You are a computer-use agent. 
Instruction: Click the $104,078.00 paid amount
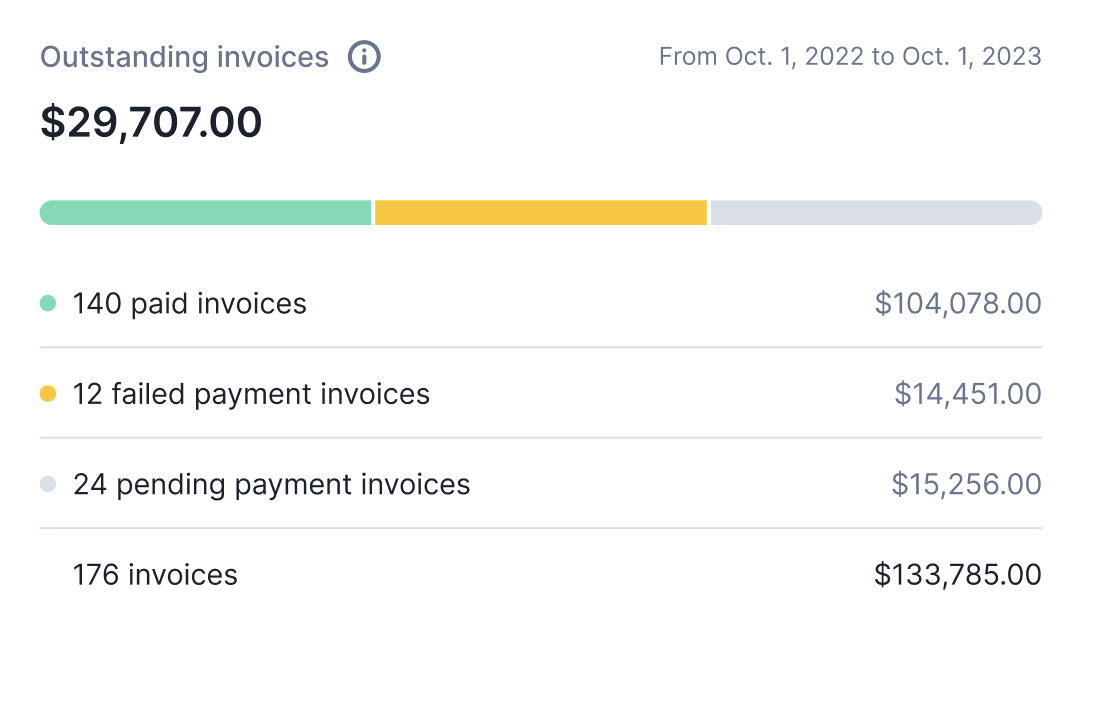958,303
